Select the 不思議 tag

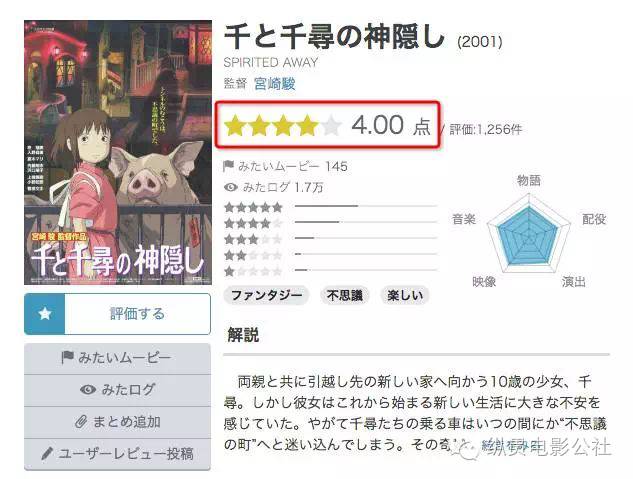pyautogui.click(x=344, y=295)
